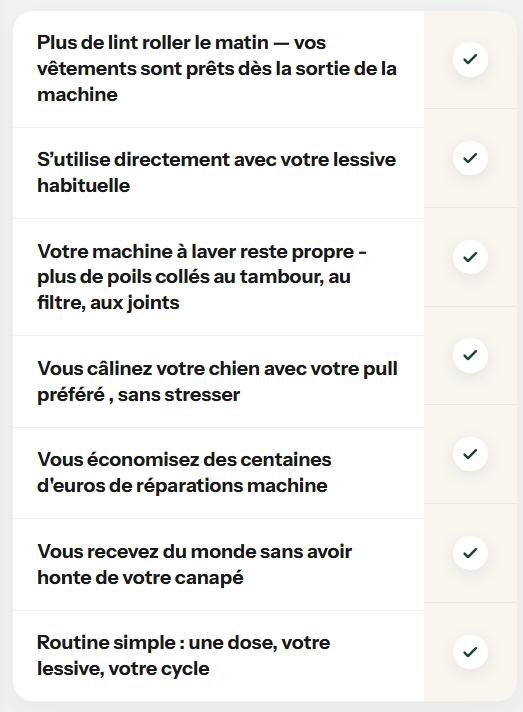Image resolution: width=523 pixels, height=712 pixels.
Task: Select 'Vous économisez des centaines d'euros' row
Action: pos(218,473)
